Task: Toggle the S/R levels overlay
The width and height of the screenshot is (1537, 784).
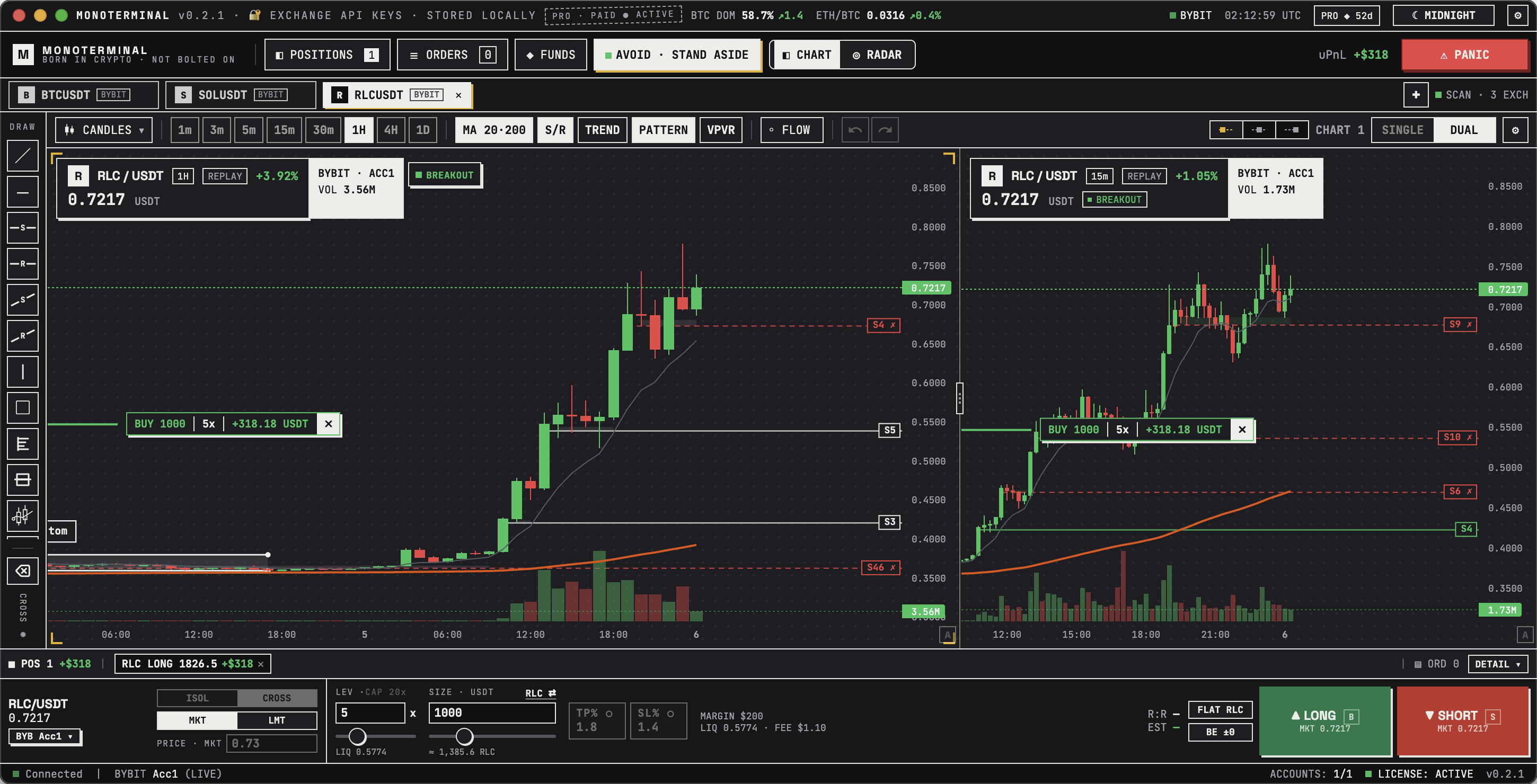Action: click(x=555, y=130)
